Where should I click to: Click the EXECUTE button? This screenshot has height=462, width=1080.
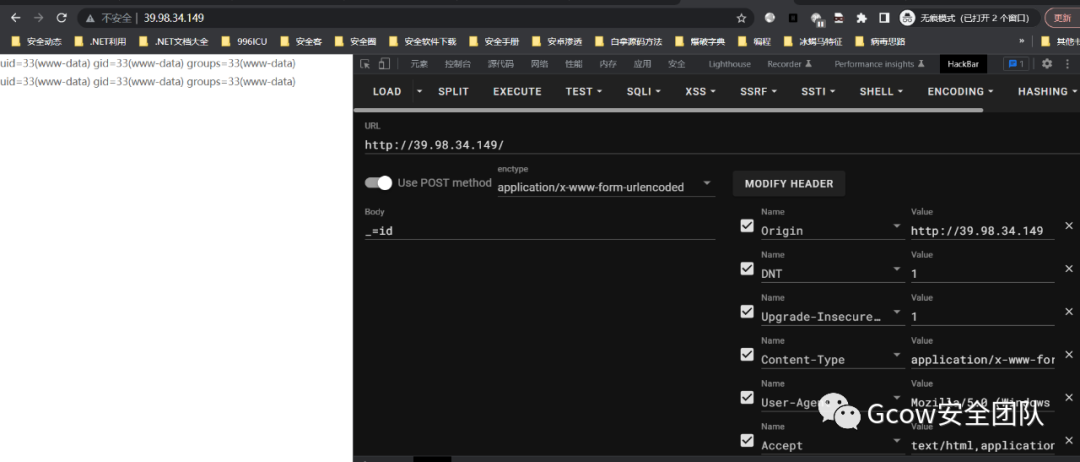517,92
